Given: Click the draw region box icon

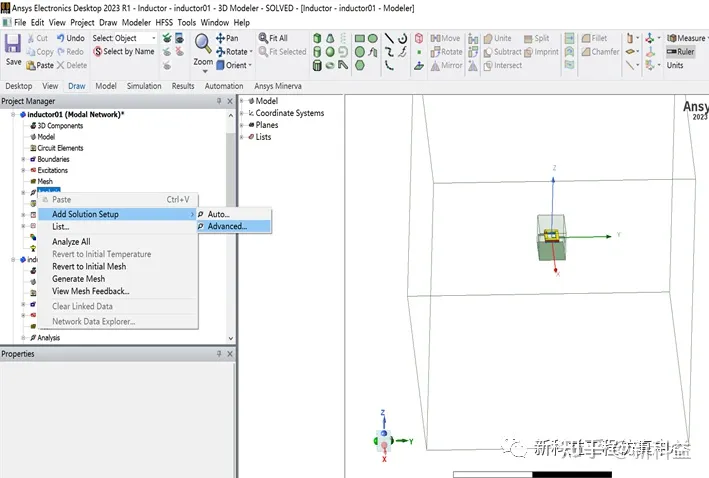Looking at the screenshot, I should point(419,38).
